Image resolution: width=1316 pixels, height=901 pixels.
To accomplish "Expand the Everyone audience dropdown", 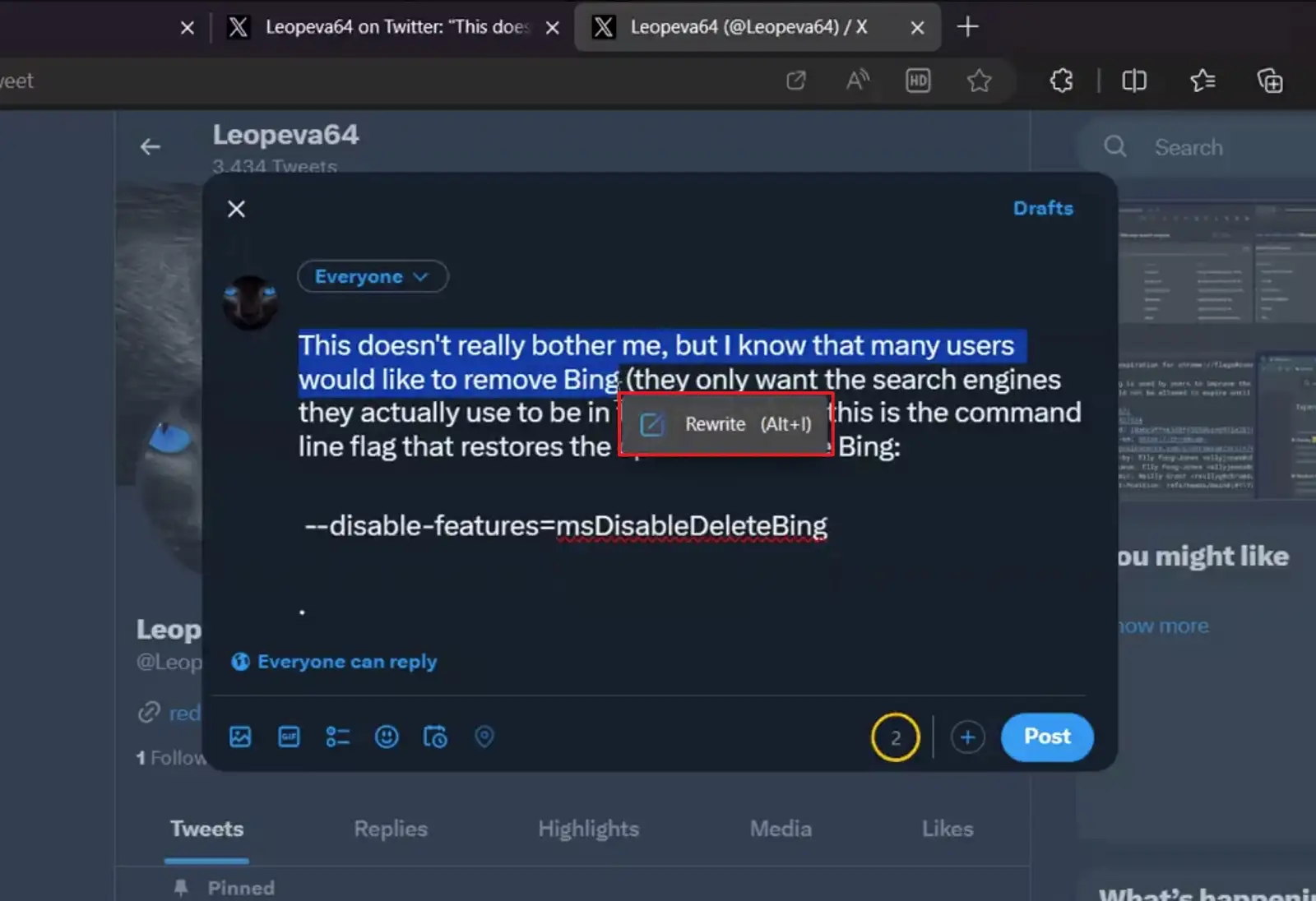I will click(x=373, y=276).
